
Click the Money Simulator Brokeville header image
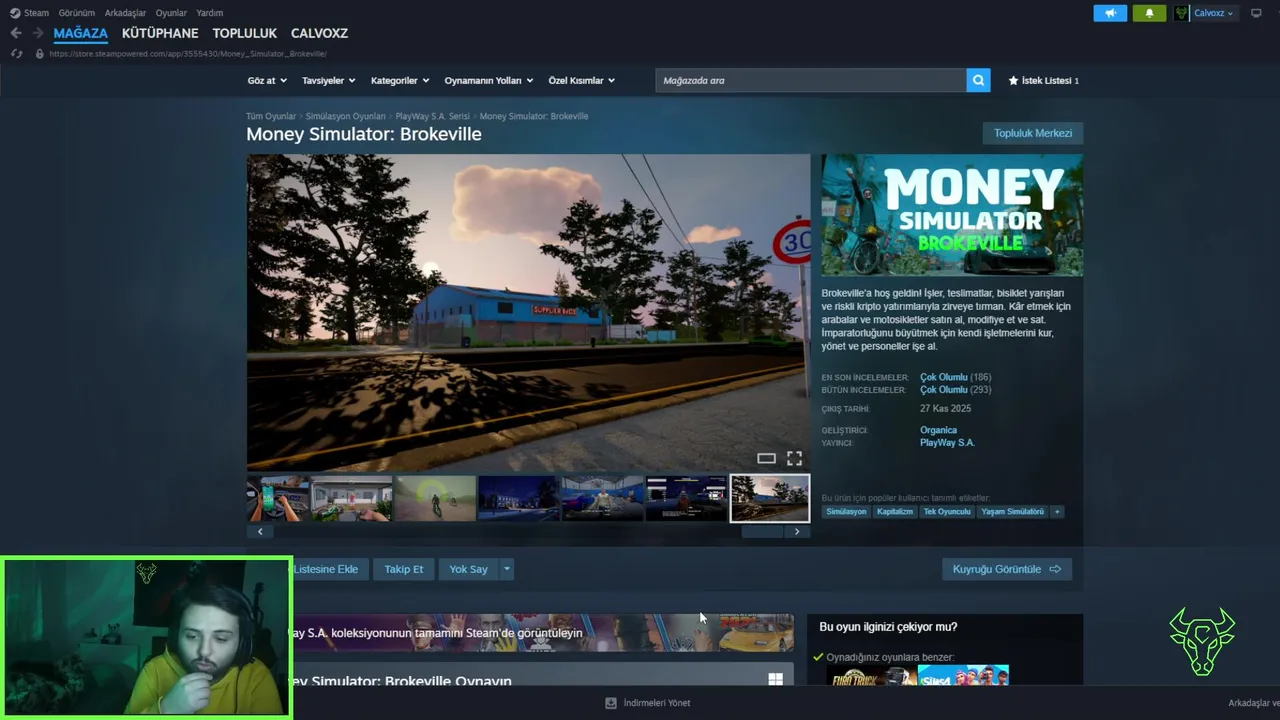pos(952,215)
